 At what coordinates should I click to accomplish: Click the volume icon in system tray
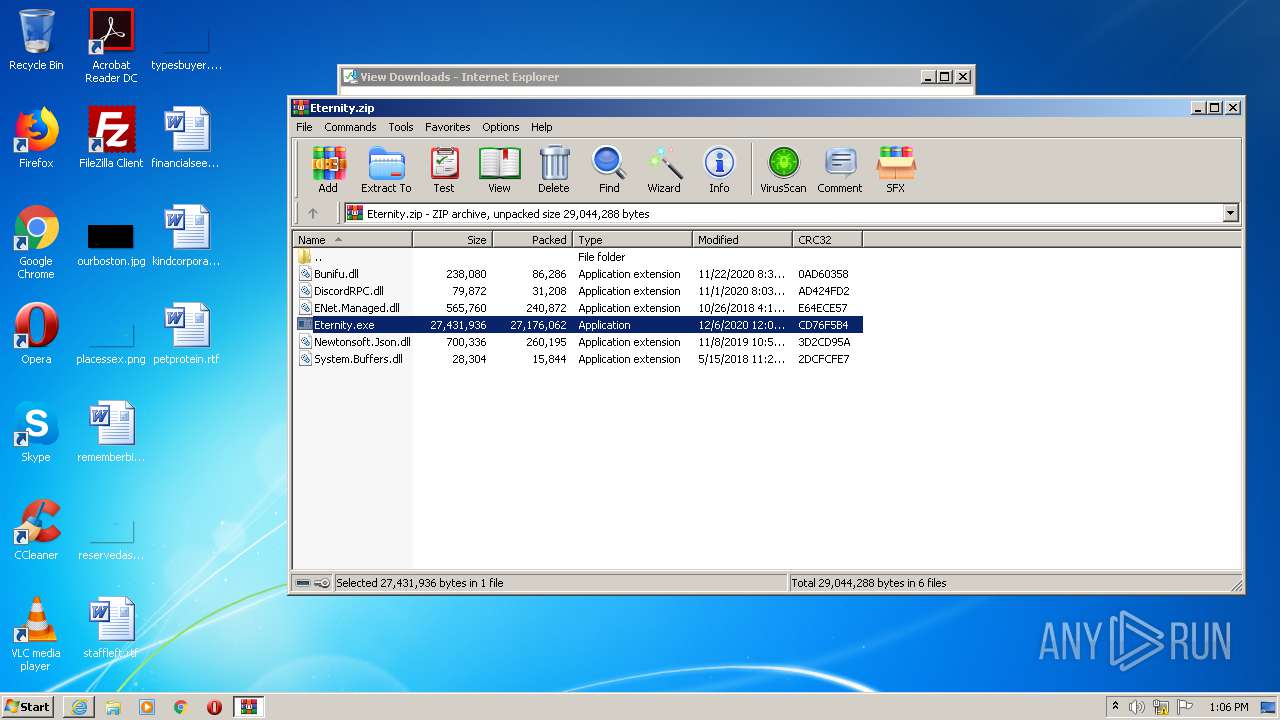tap(1137, 707)
